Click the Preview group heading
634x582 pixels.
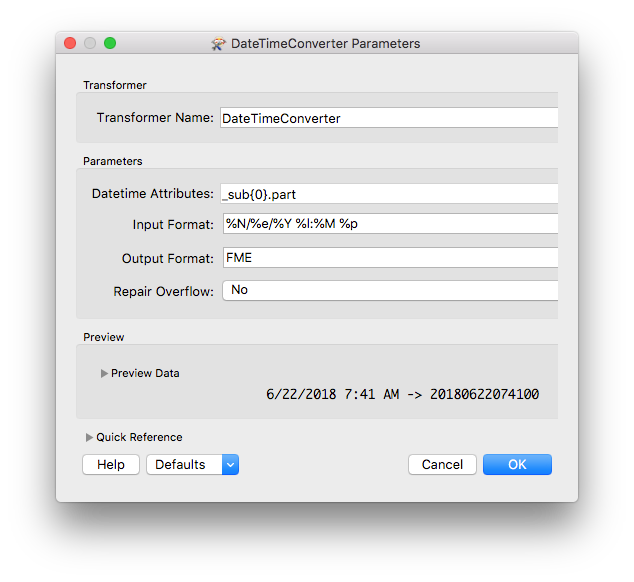coord(104,337)
